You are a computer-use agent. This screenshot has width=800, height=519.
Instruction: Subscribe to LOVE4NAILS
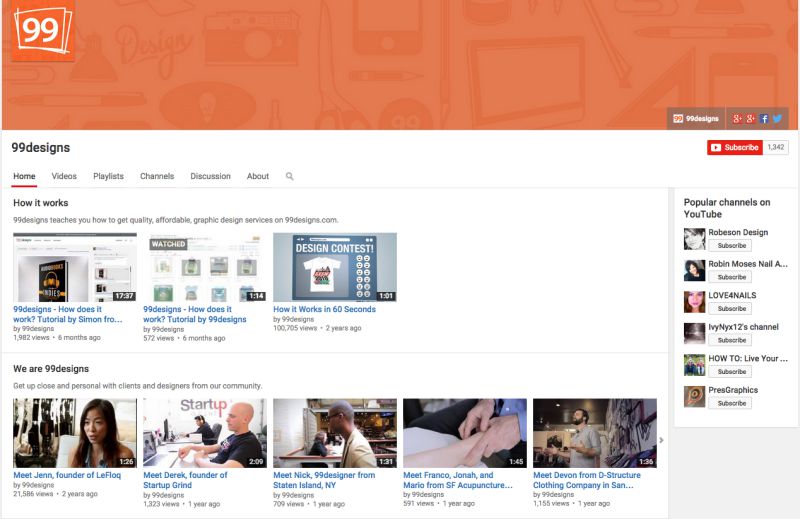pos(731,309)
